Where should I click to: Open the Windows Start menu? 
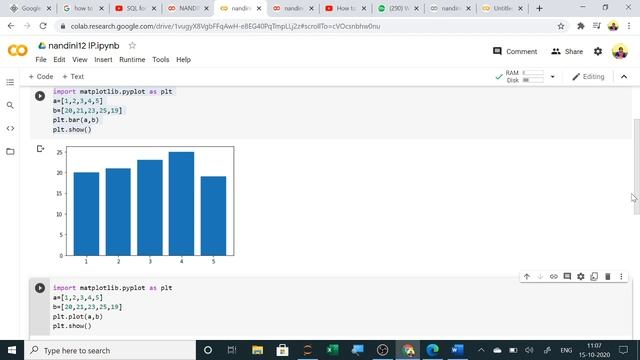coord(12,350)
